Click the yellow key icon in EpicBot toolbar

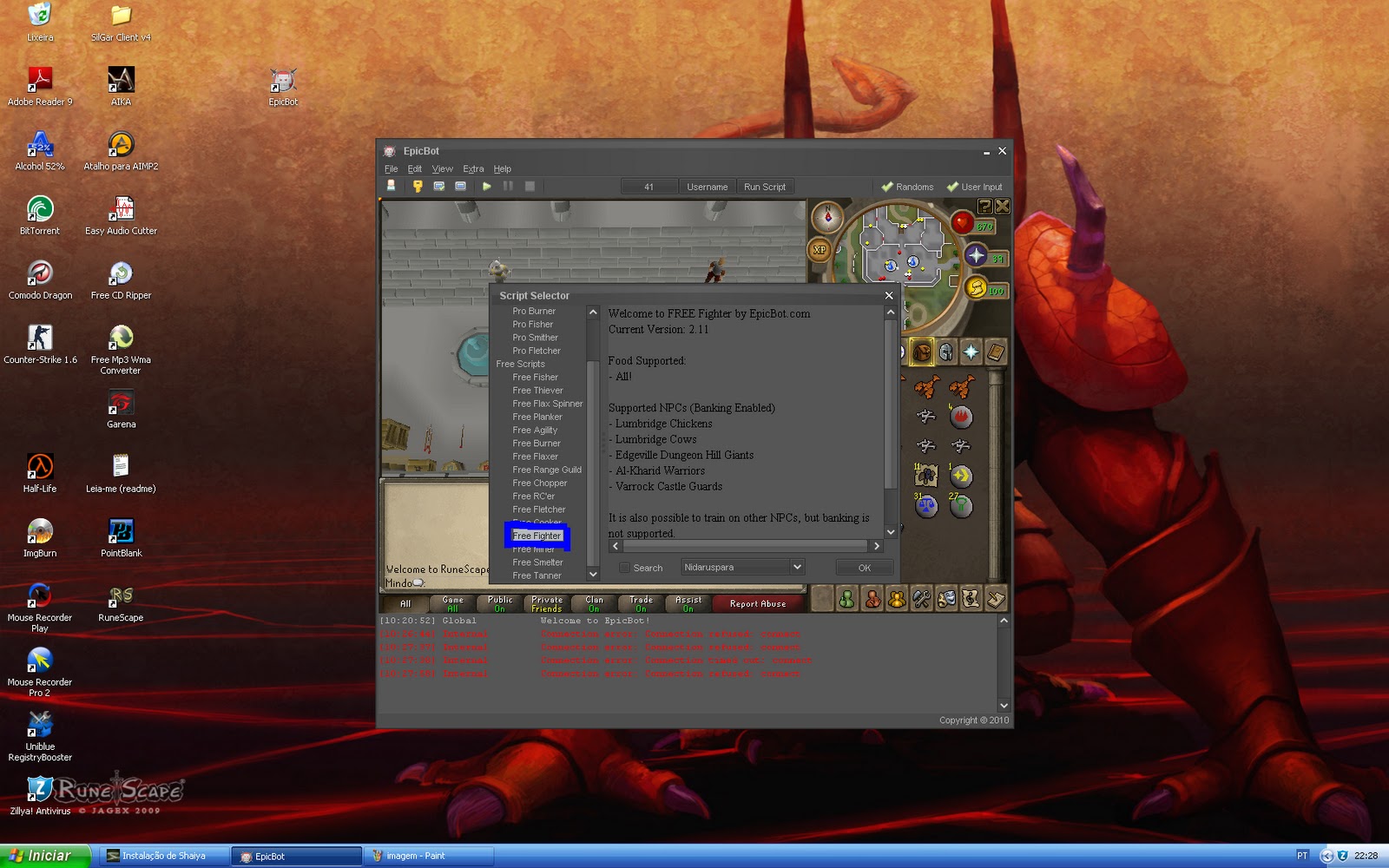[418, 186]
